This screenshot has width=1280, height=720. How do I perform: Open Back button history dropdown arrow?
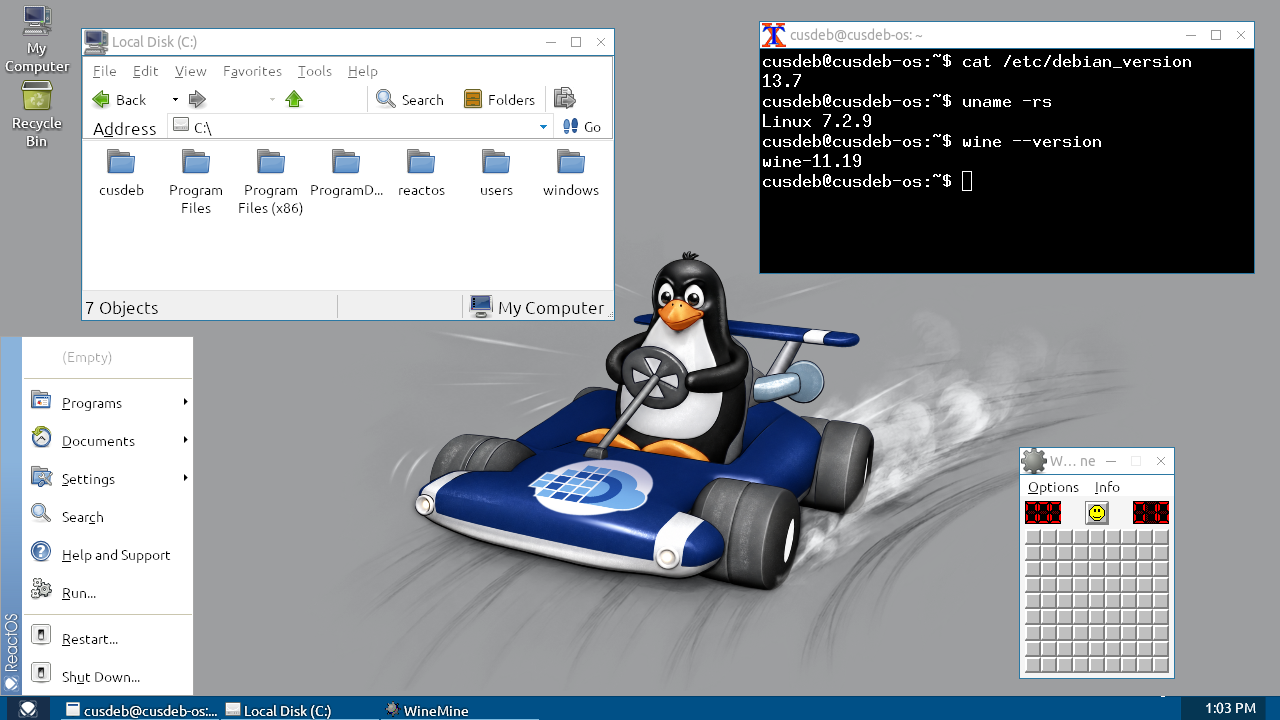[x=175, y=99]
